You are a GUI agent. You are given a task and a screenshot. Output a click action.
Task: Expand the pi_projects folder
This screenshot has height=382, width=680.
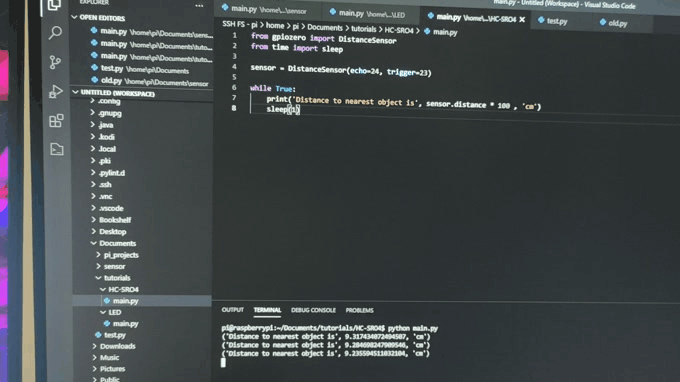coord(117,255)
